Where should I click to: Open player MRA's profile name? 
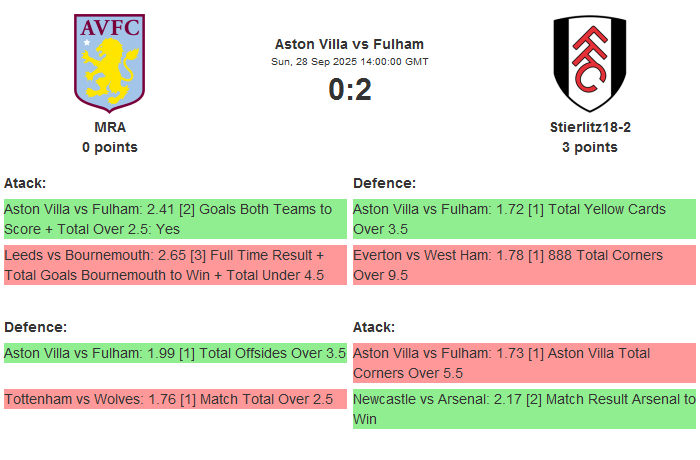(x=110, y=127)
